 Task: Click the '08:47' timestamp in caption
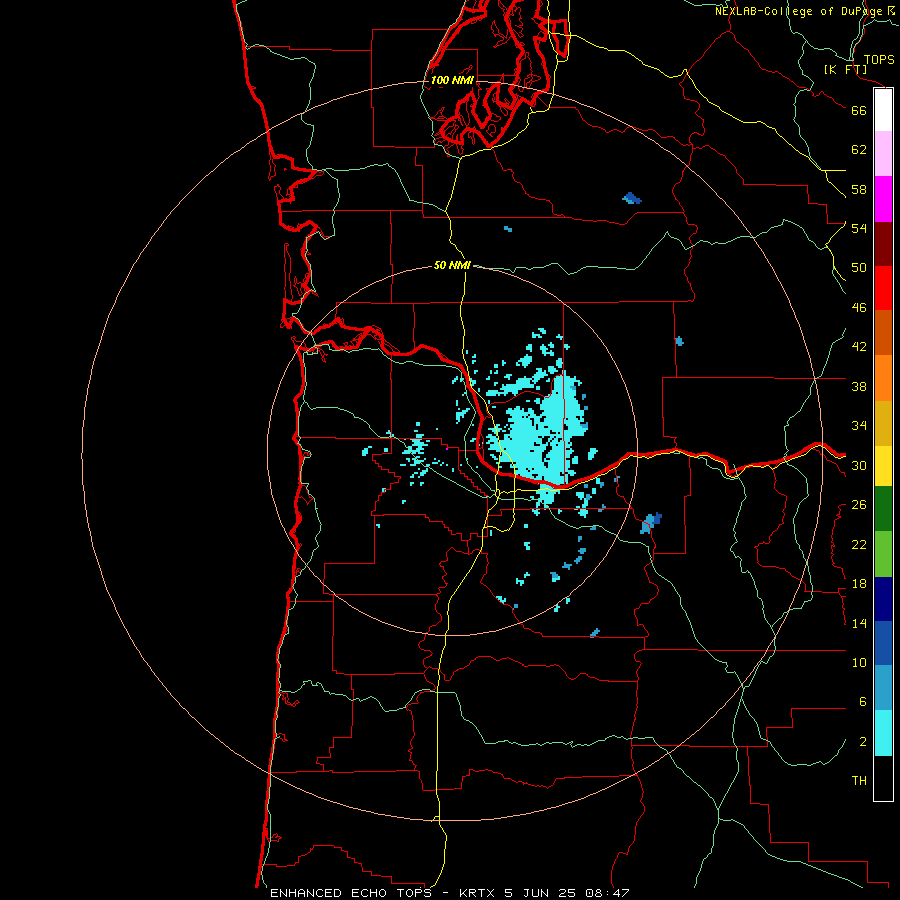tap(607, 893)
